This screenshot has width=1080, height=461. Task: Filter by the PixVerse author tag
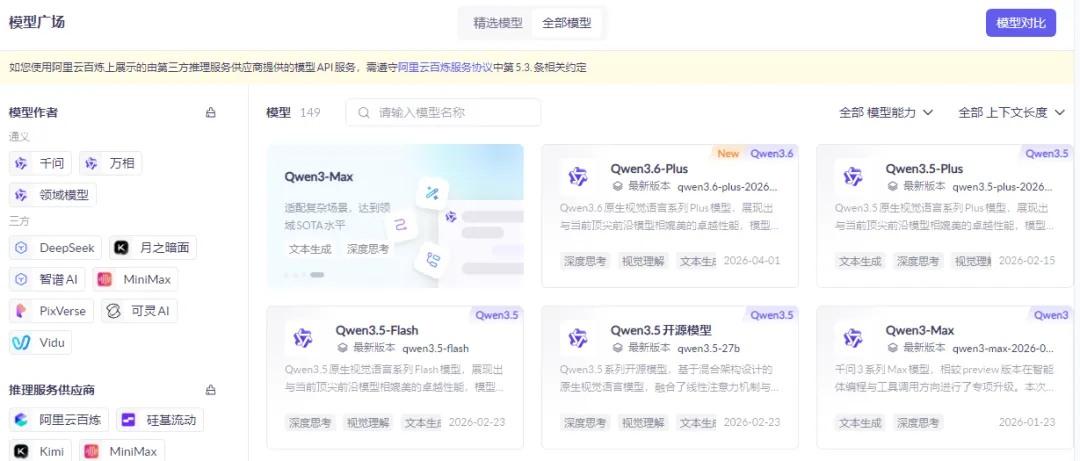pyautogui.click(x=51, y=311)
